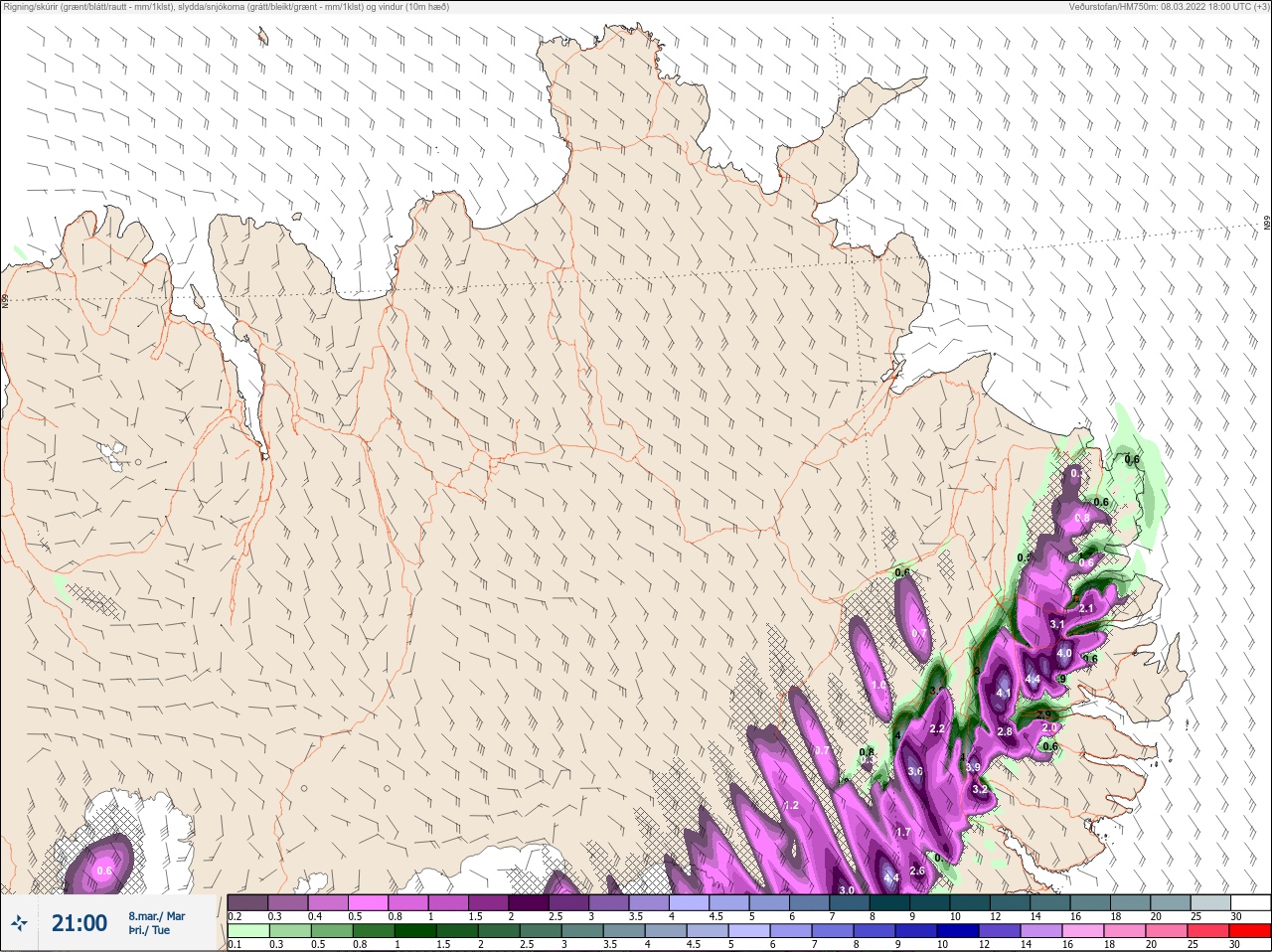The width and height of the screenshot is (1272, 952).
Task: Click the 2.1 precipitation value on map
Action: coord(1086,608)
